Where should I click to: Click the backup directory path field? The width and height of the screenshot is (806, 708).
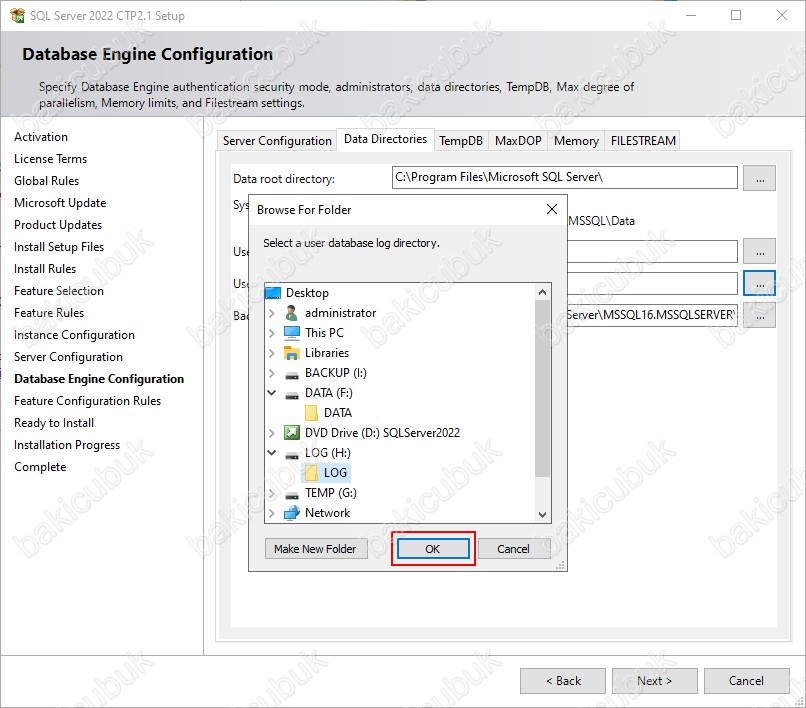tap(652, 315)
